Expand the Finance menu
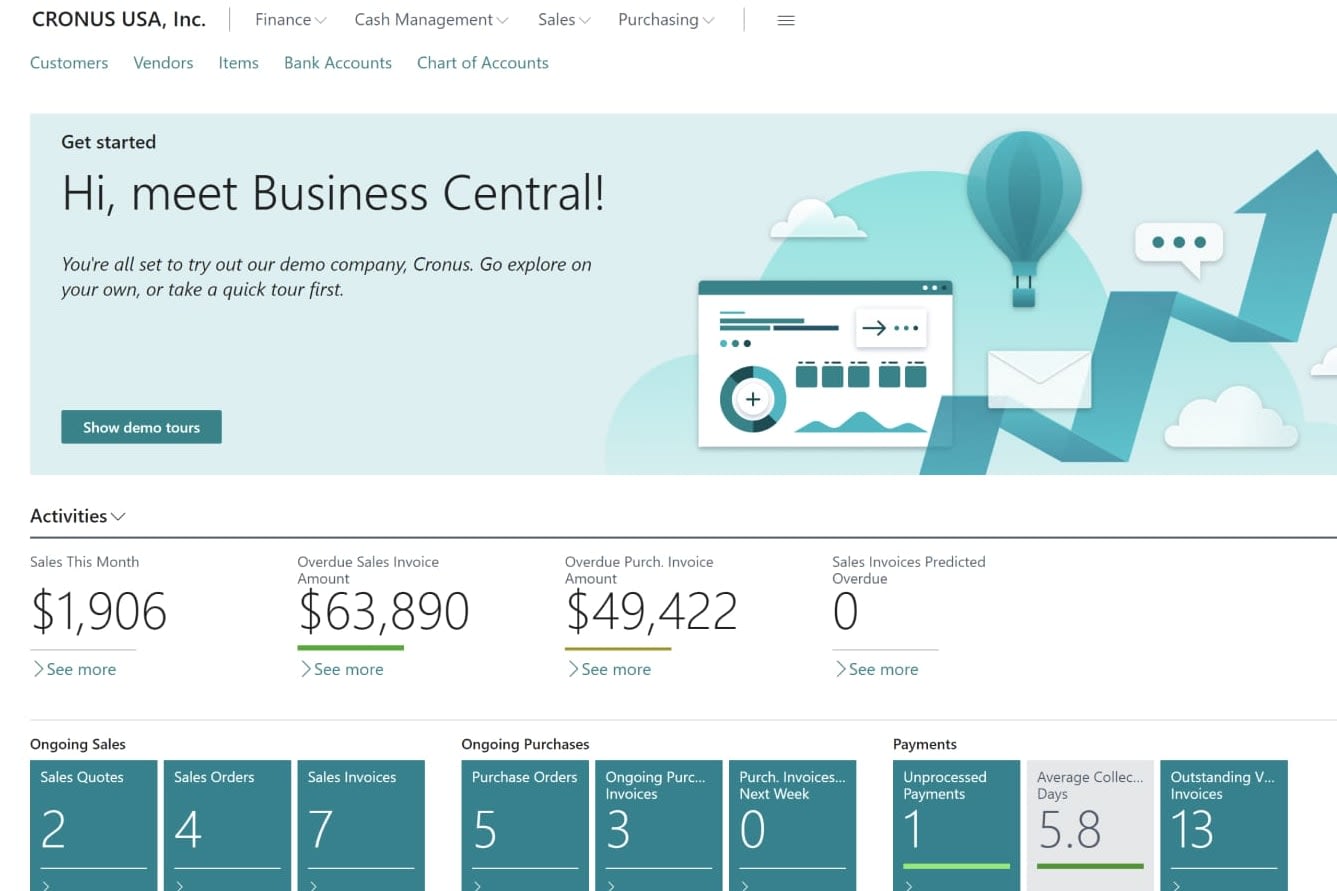The width and height of the screenshot is (1337, 891). [x=290, y=20]
